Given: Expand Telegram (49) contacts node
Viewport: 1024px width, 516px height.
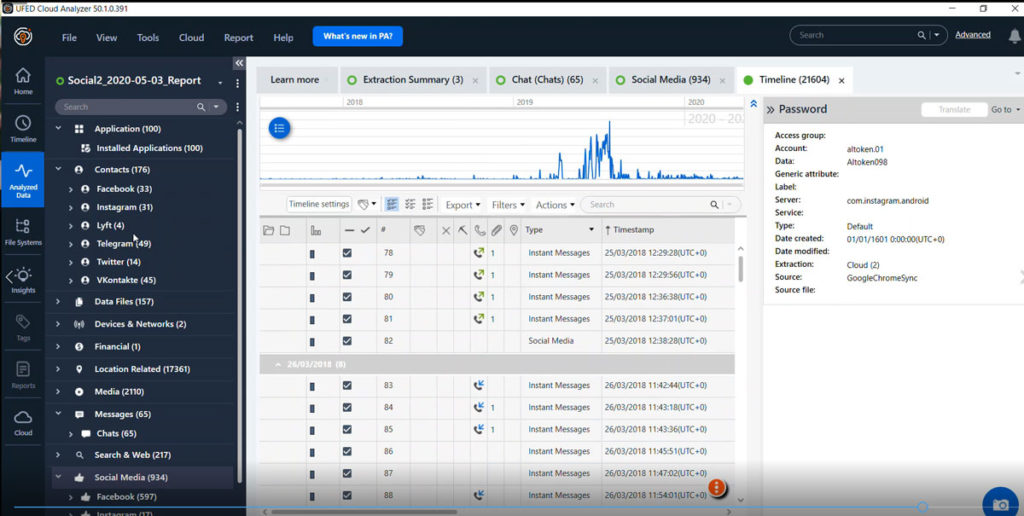Looking at the screenshot, I should tap(71, 244).
